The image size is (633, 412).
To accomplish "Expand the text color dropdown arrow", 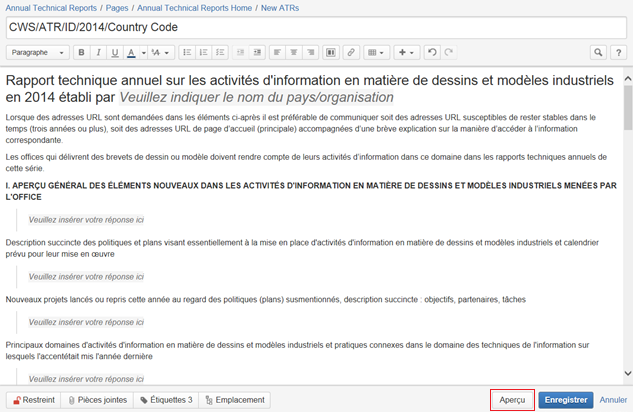I will click(144, 52).
